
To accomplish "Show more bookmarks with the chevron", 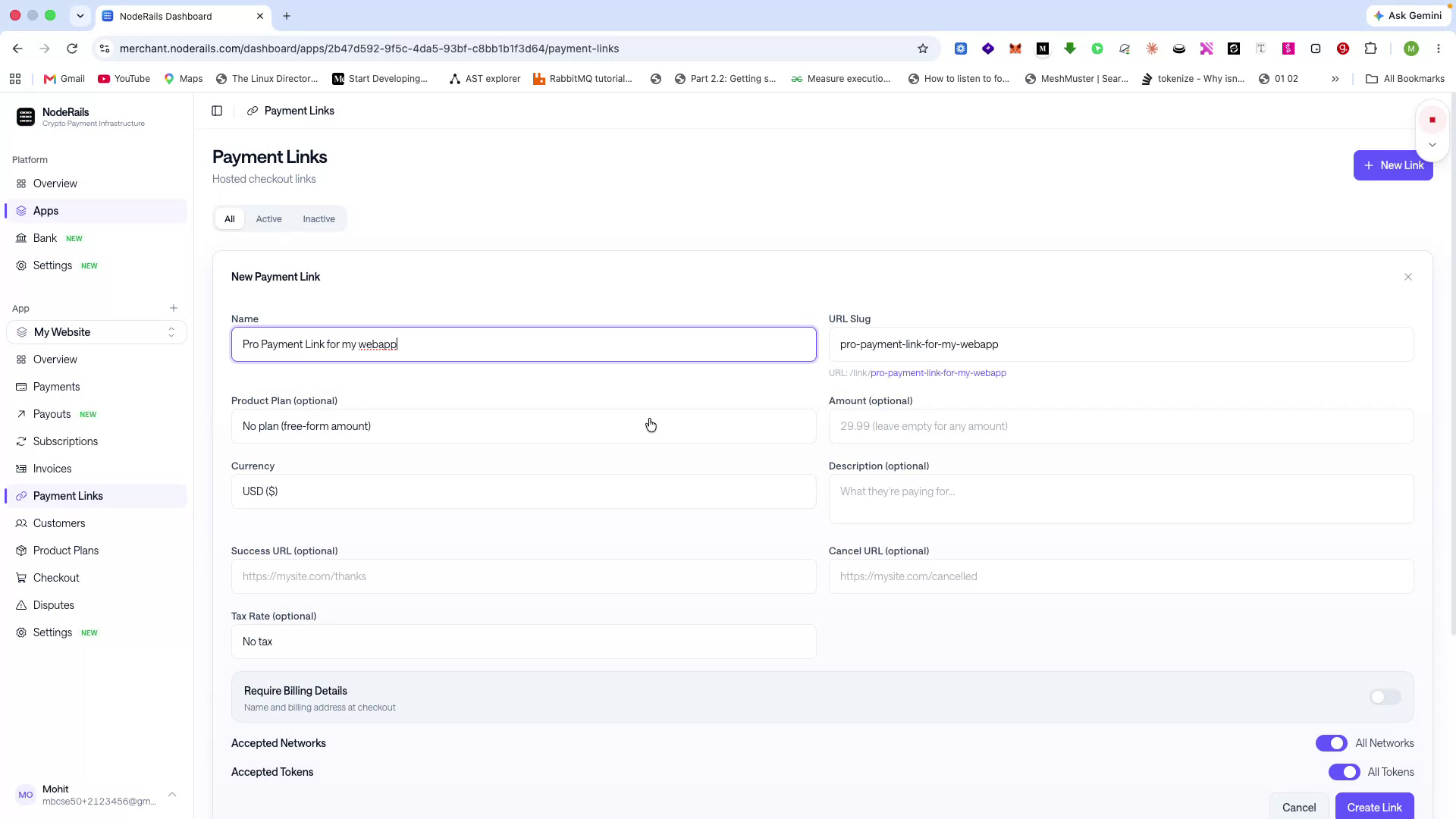I will coord(1335,79).
